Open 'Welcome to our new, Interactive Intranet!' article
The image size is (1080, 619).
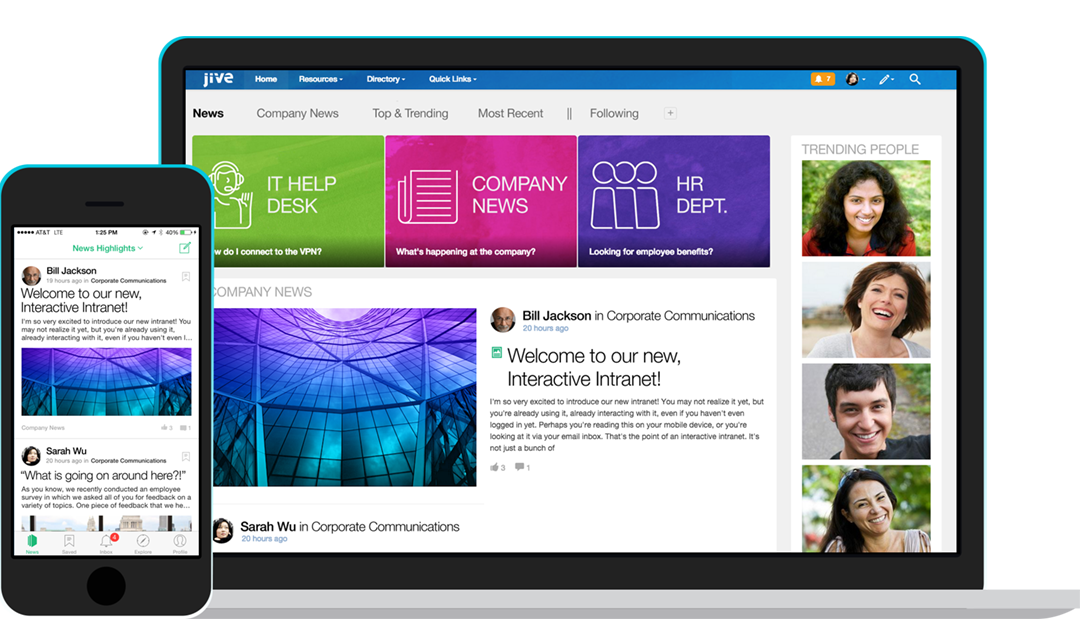(594, 367)
